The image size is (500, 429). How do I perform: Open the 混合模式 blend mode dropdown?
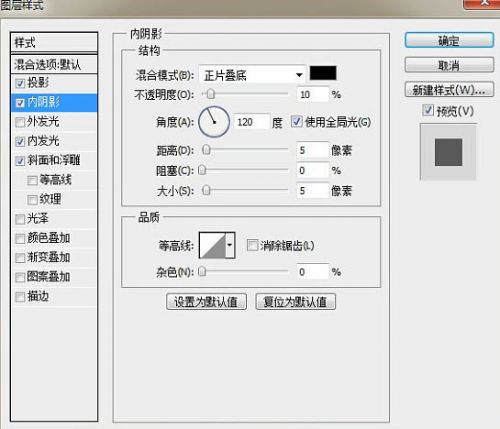click(x=252, y=75)
